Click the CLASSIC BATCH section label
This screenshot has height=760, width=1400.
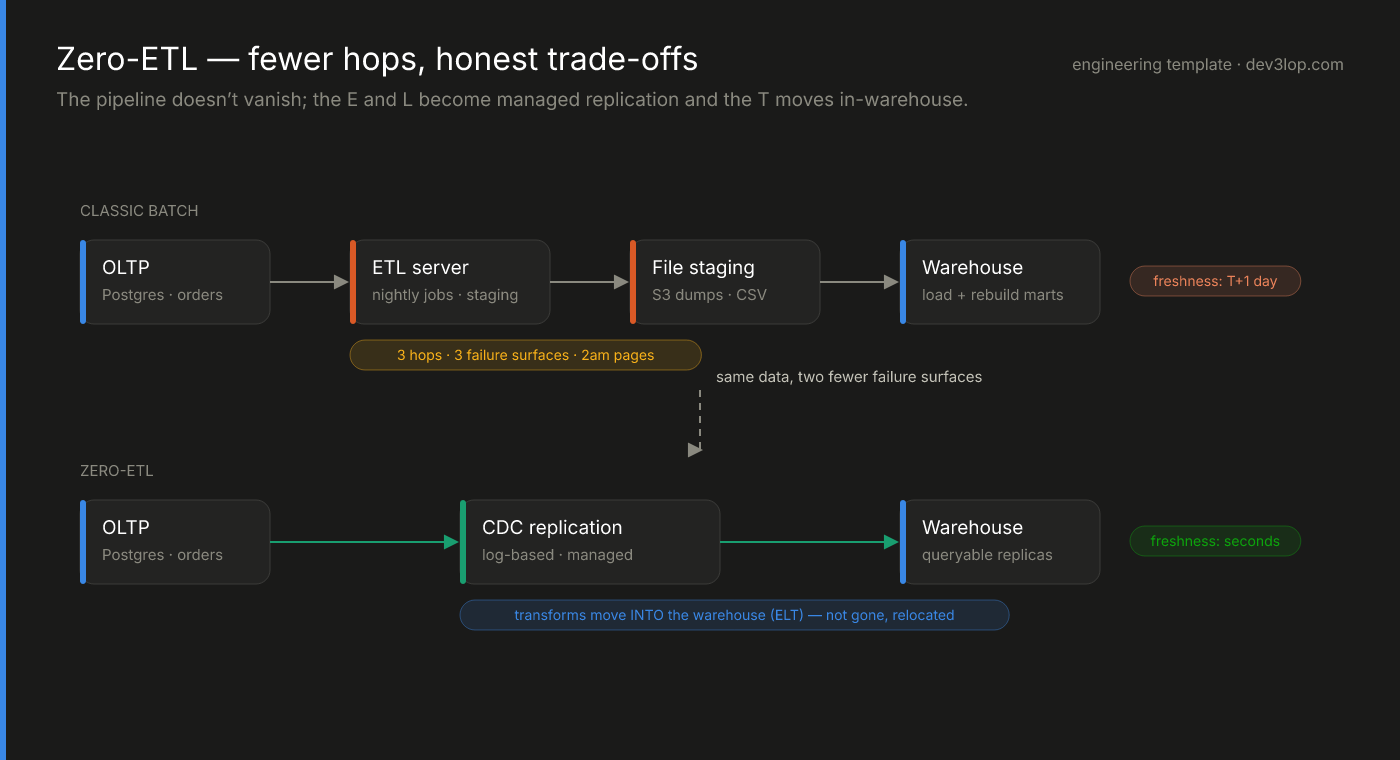pyautogui.click(x=139, y=210)
